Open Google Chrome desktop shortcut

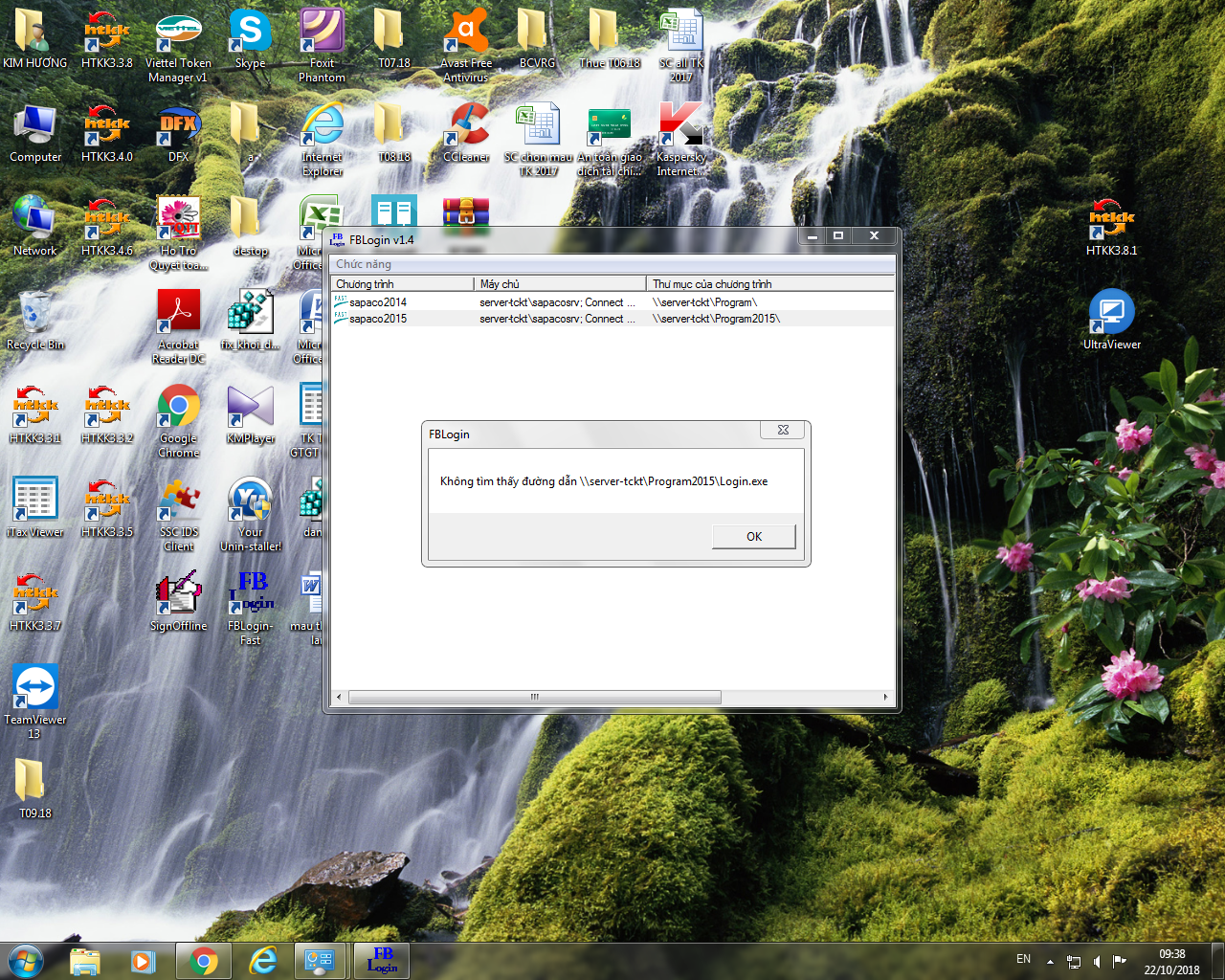(x=179, y=409)
